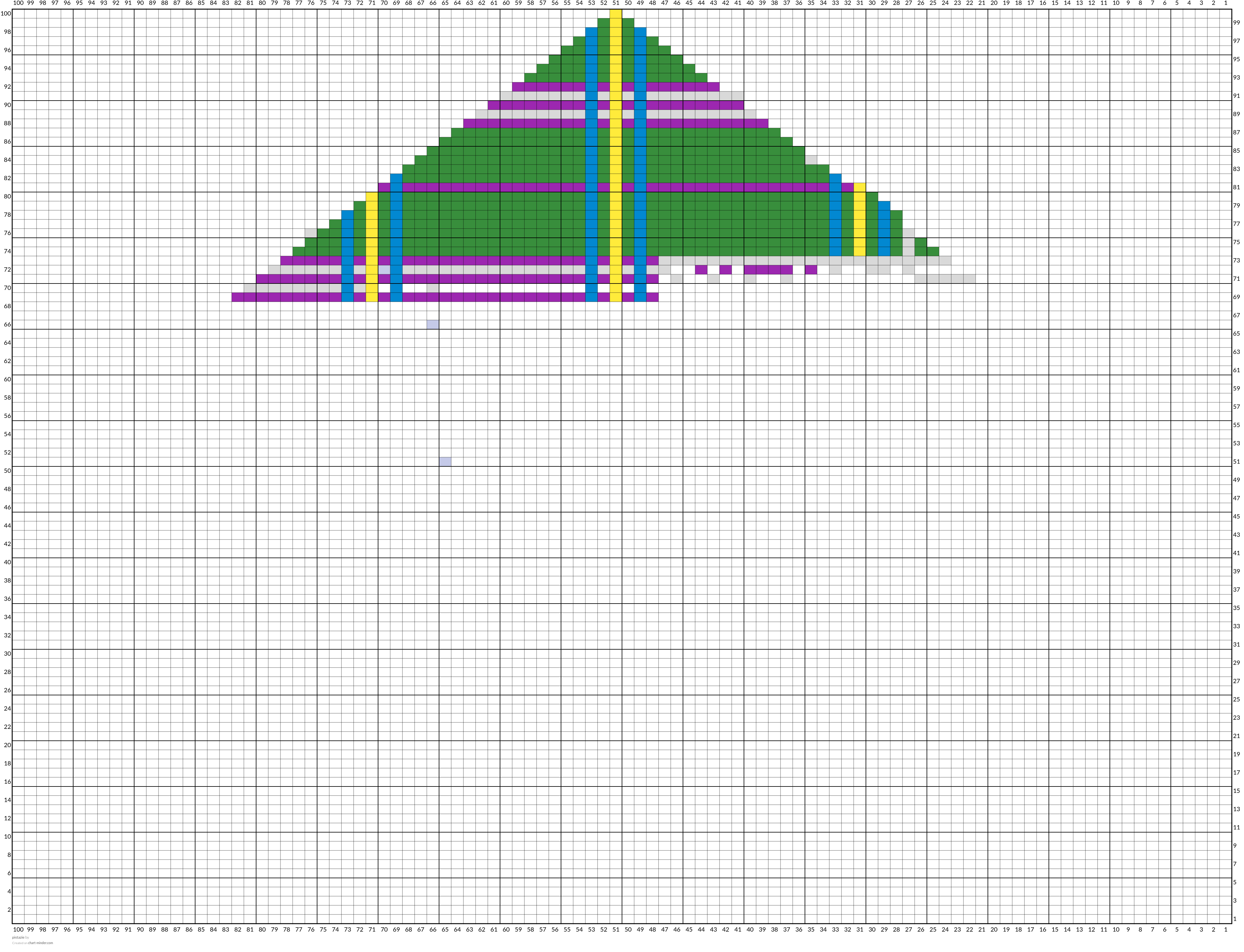Click row number 72 on the left axis
This screenshot has width=1244, height=952.
(7, 269)
